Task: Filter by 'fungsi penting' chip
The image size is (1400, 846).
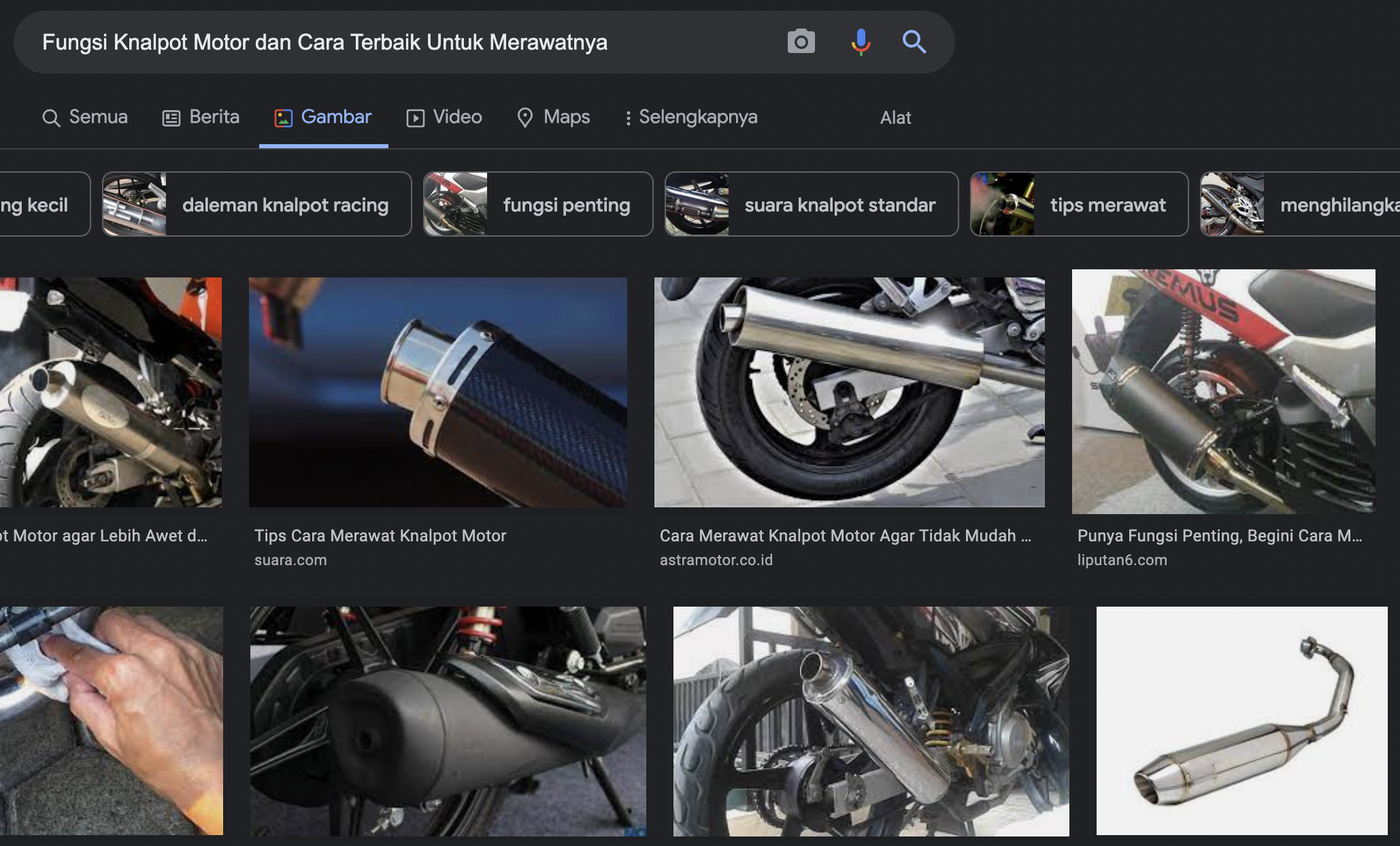Action: [x=538, y=204]
